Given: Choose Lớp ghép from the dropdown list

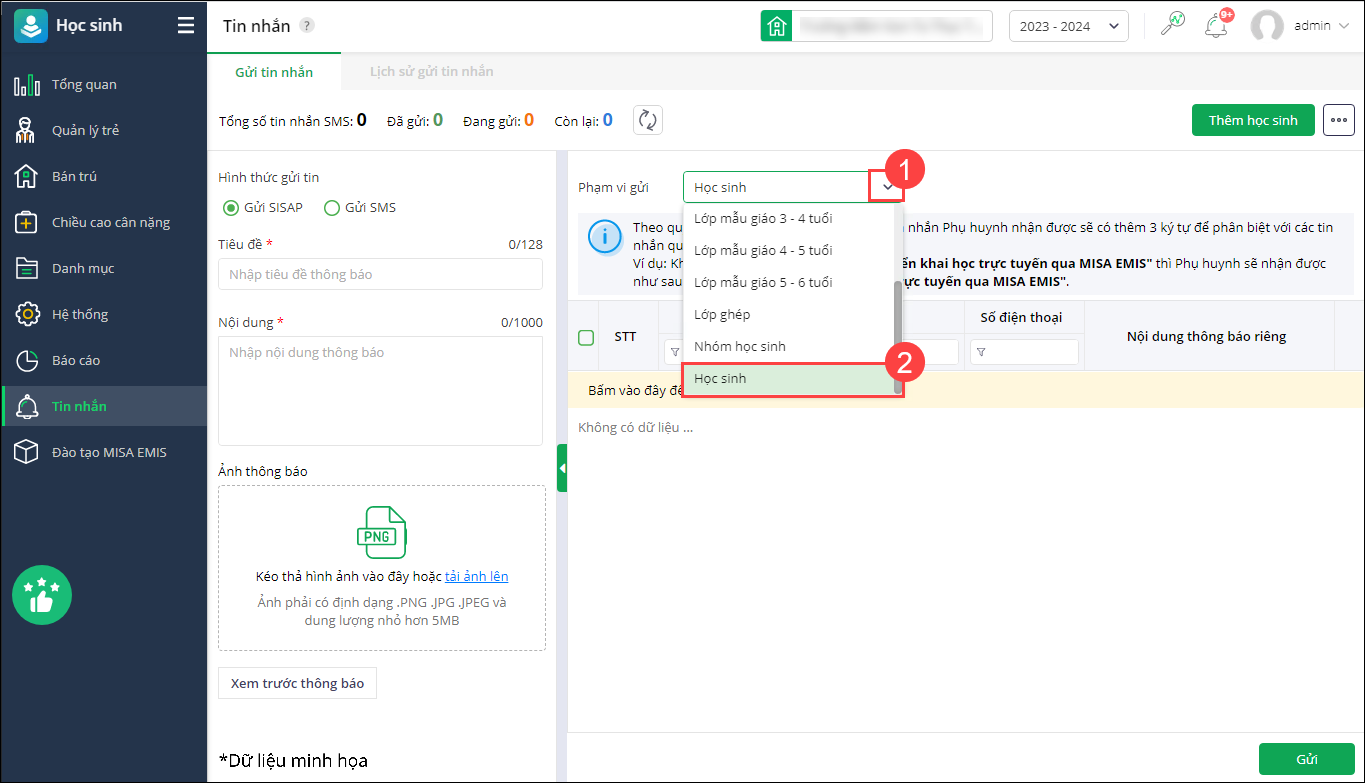Looking at the screenshot, I should coord(787,315).
